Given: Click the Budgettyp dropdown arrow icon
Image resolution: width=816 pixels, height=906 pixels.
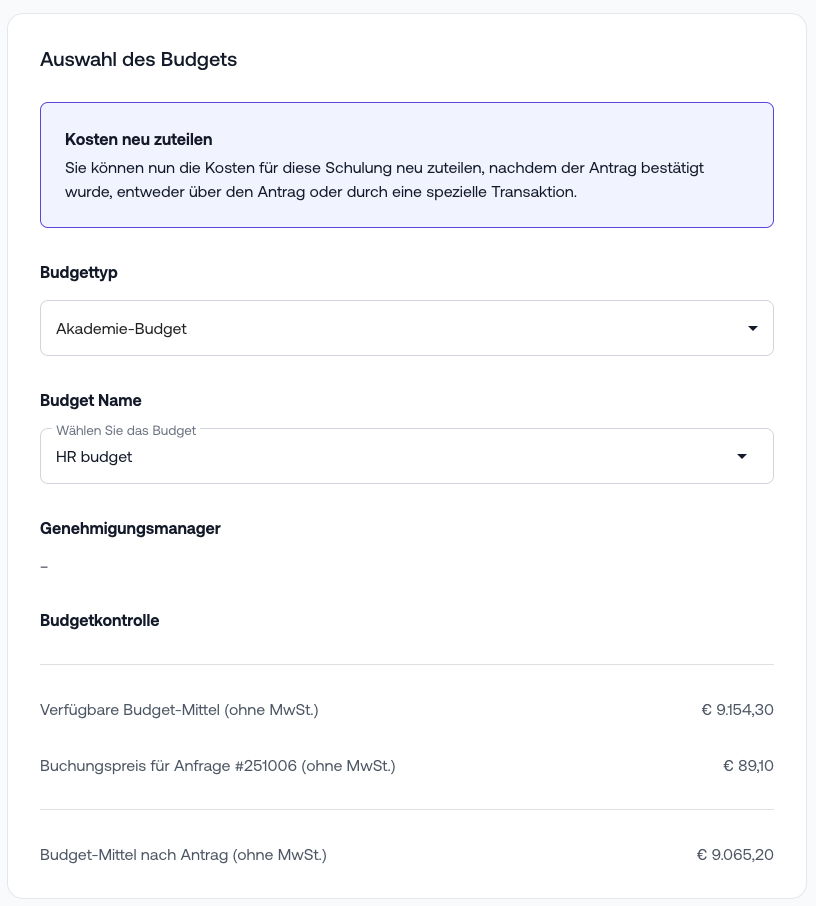Looking at the screenshot, I should (753, 328).
